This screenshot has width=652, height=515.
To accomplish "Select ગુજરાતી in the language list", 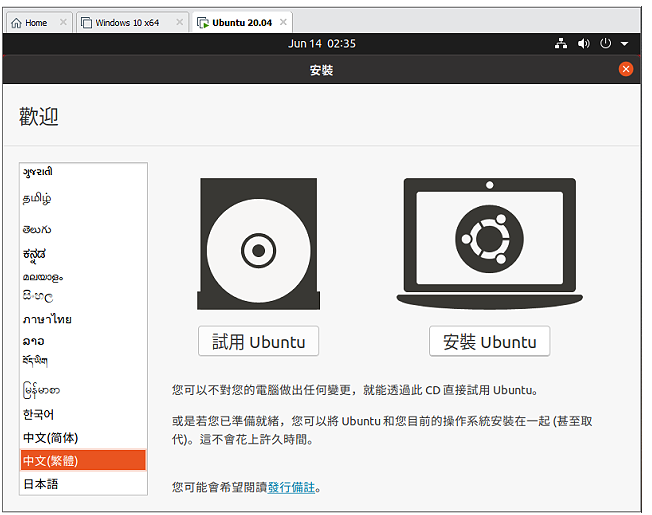I will [83, 172].
